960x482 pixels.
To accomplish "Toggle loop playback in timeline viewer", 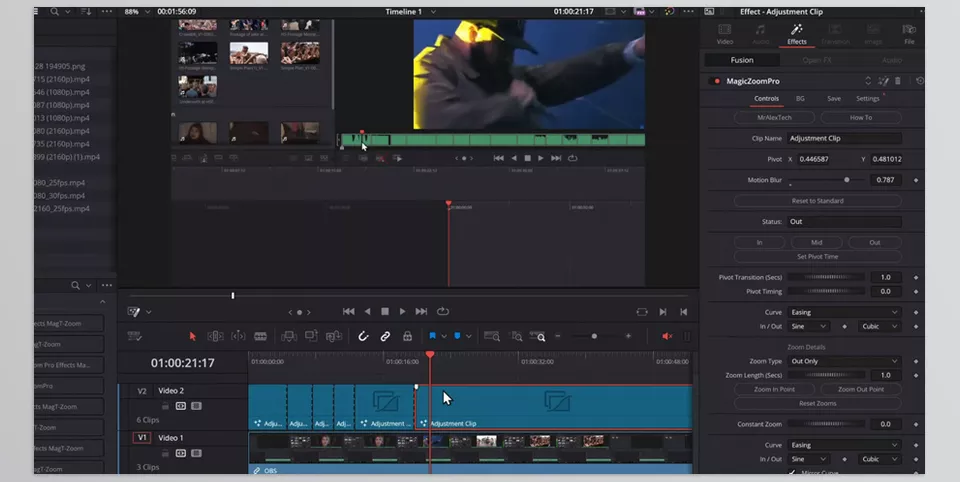I will click(443, 312).
